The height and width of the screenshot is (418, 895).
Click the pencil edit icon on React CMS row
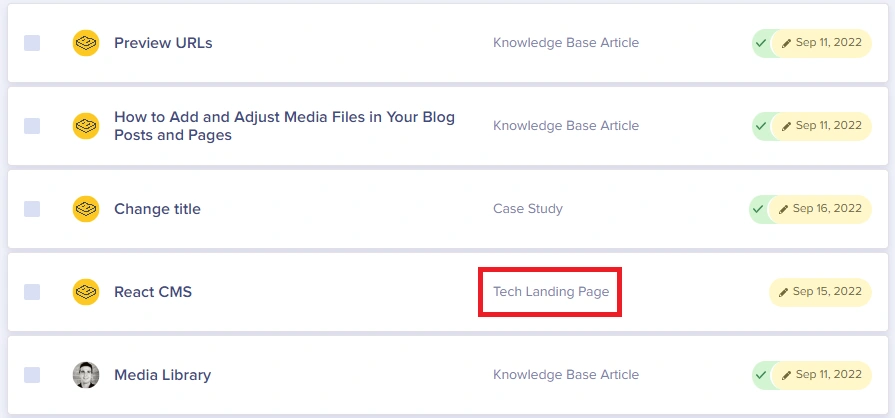(784, 292)
